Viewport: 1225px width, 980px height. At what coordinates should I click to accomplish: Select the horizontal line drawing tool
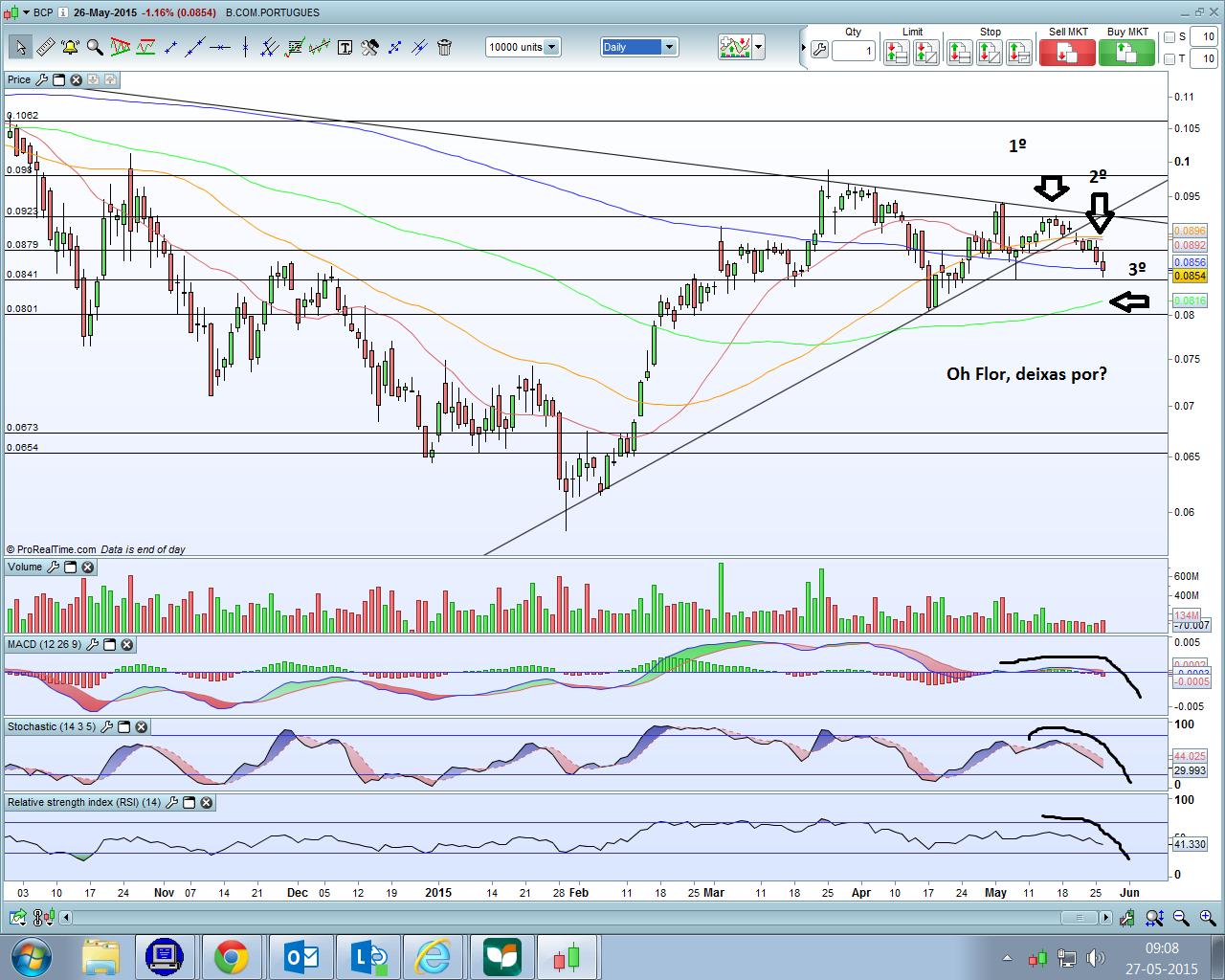point(220,47)
